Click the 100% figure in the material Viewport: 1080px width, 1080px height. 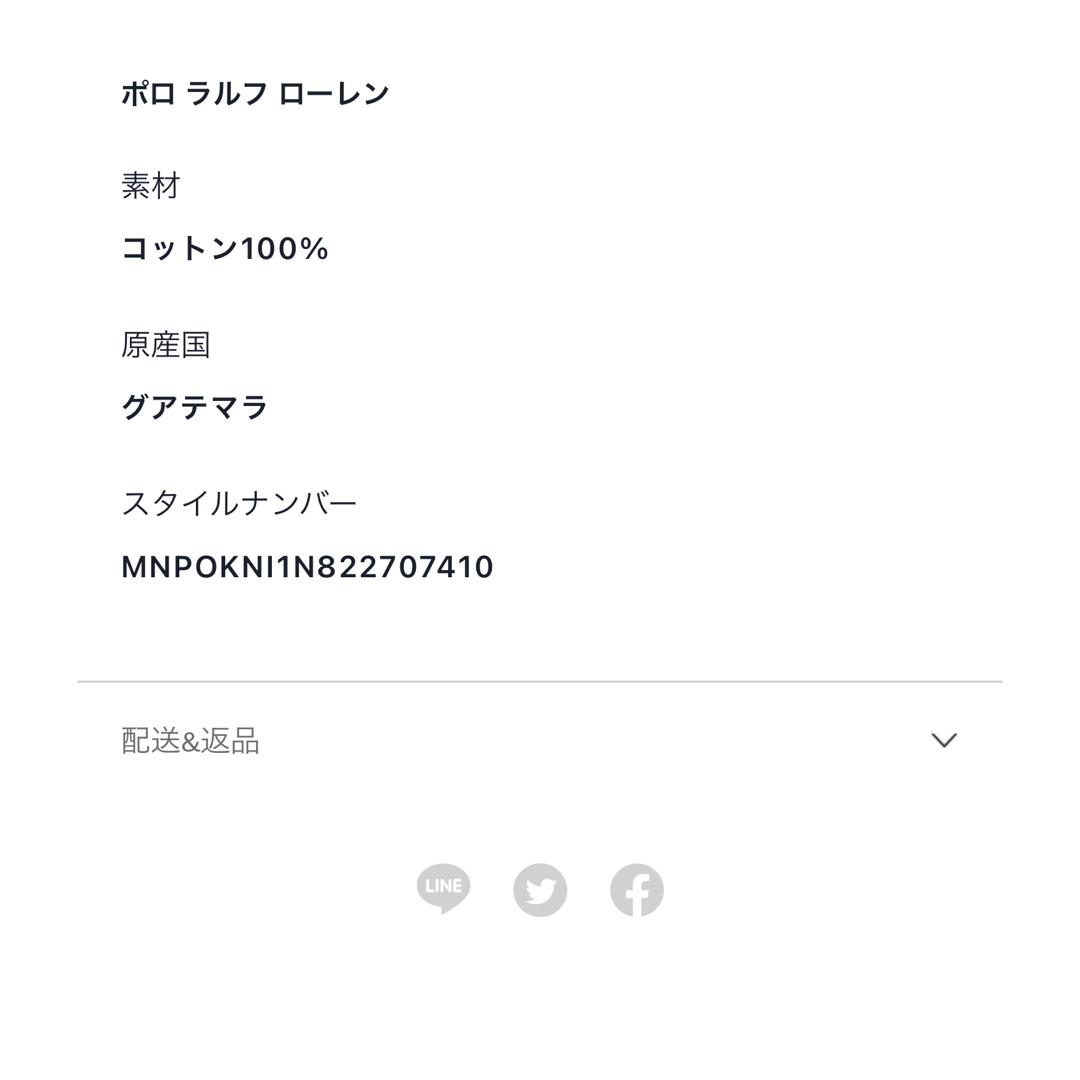pos(284,249)
